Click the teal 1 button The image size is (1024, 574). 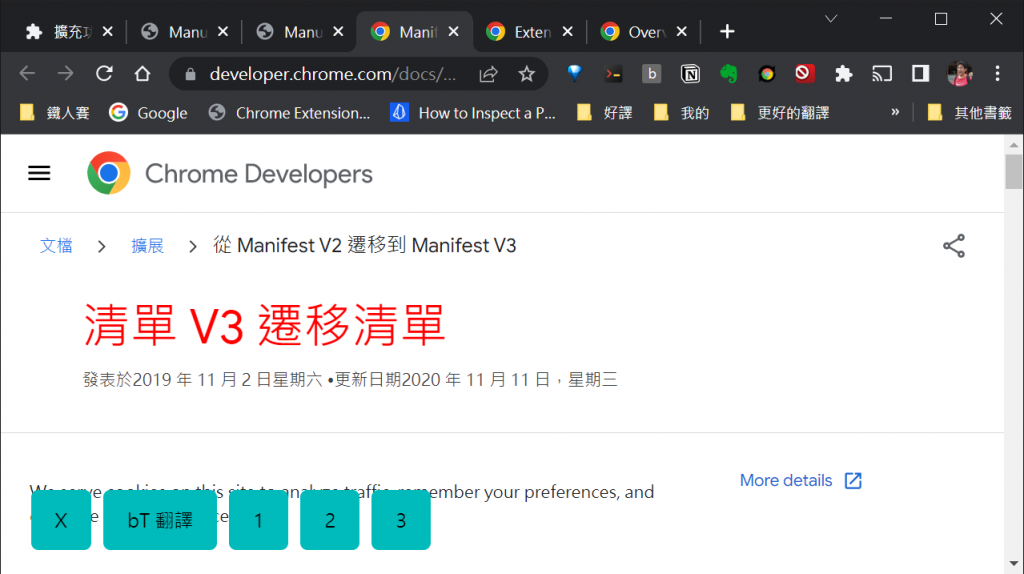(x=259, y=520)
